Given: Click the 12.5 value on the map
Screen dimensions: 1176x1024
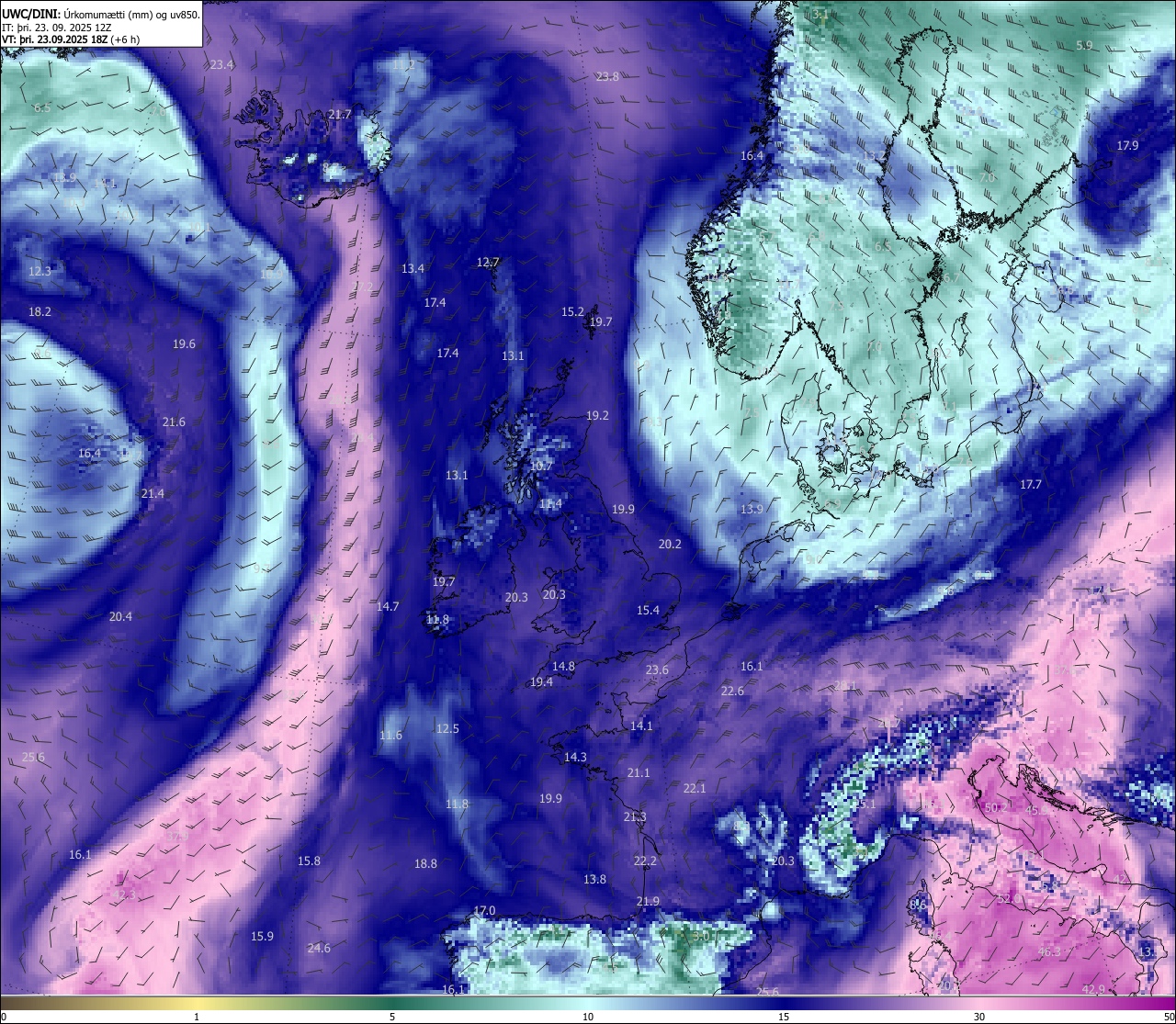Looking at the screenshot, I should point(447,728).
